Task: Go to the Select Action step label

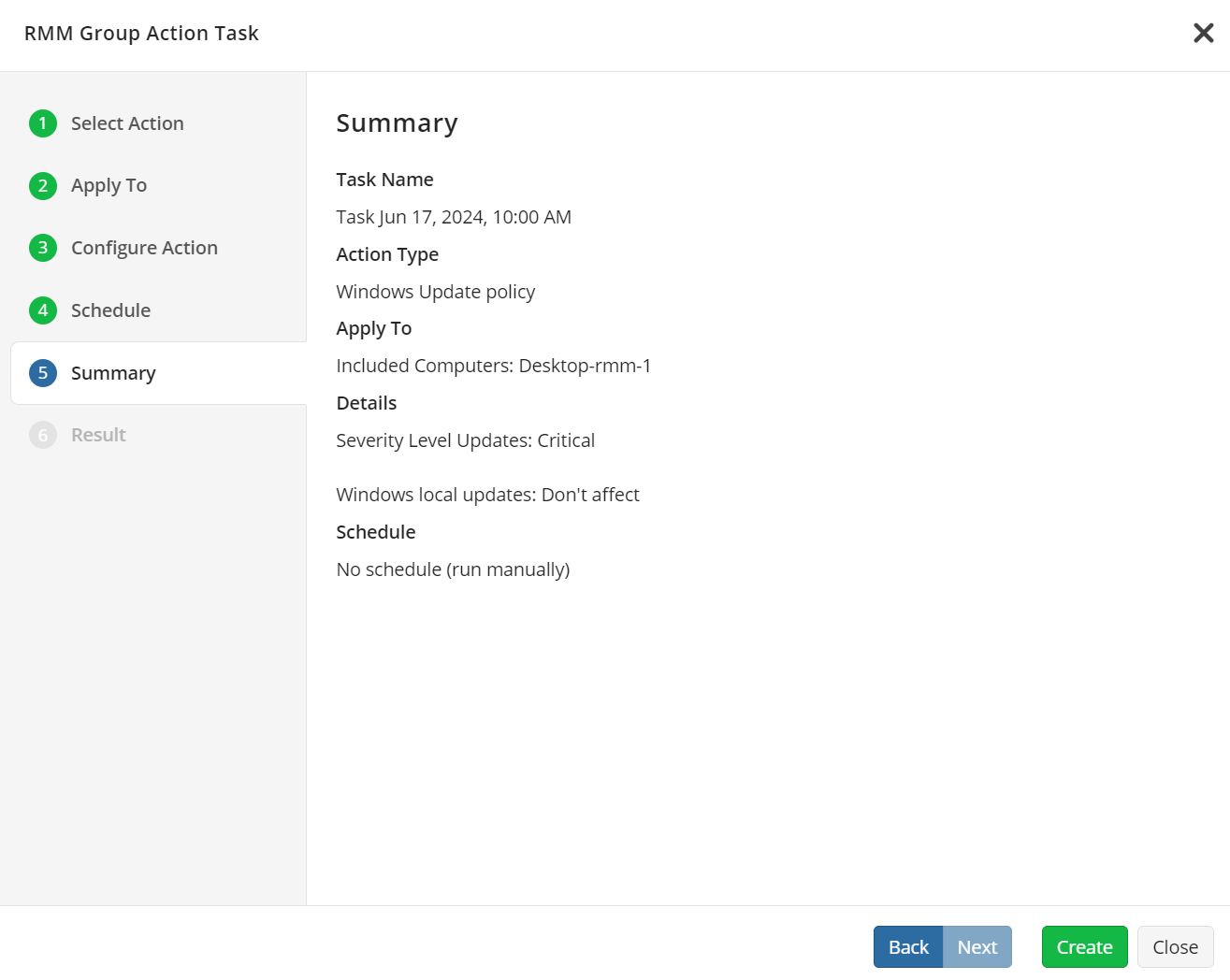Action: click(x=127, y=123)
